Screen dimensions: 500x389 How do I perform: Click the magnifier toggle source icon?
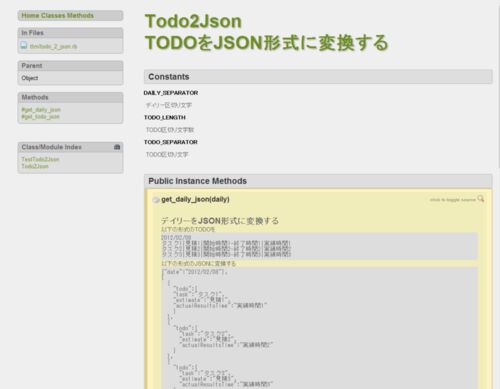pos(481,199)
